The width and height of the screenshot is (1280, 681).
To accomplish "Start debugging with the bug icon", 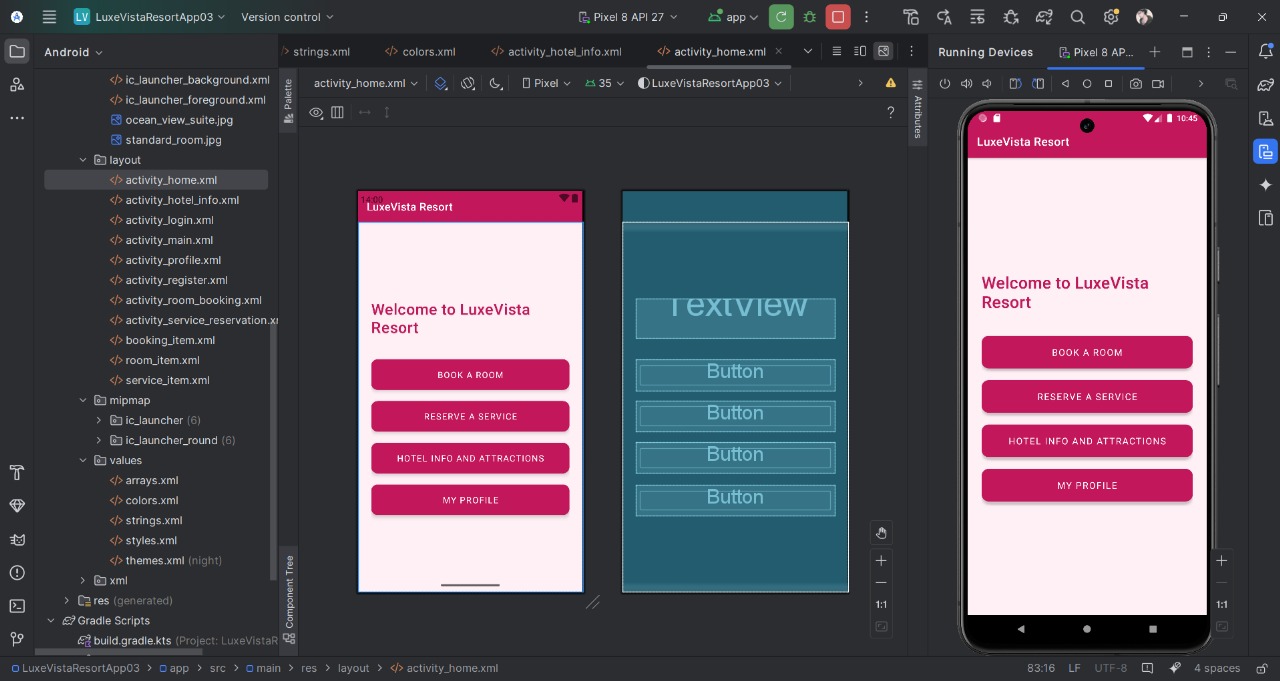I will point(810,17).
